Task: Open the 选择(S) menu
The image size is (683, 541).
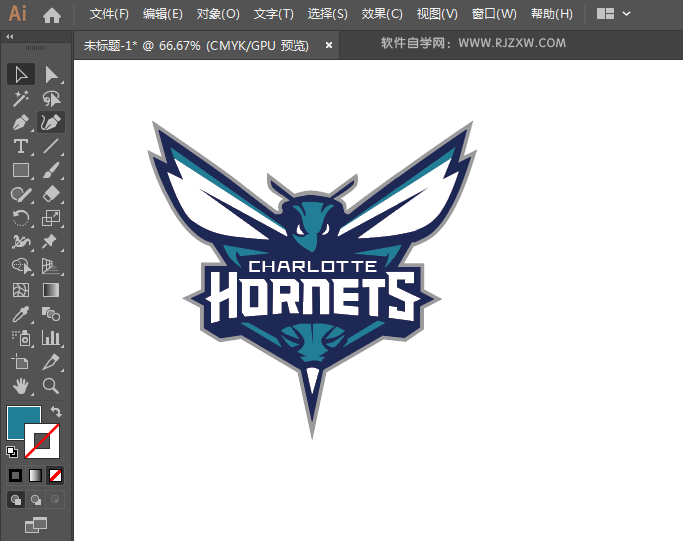Action: coord(328,14)
